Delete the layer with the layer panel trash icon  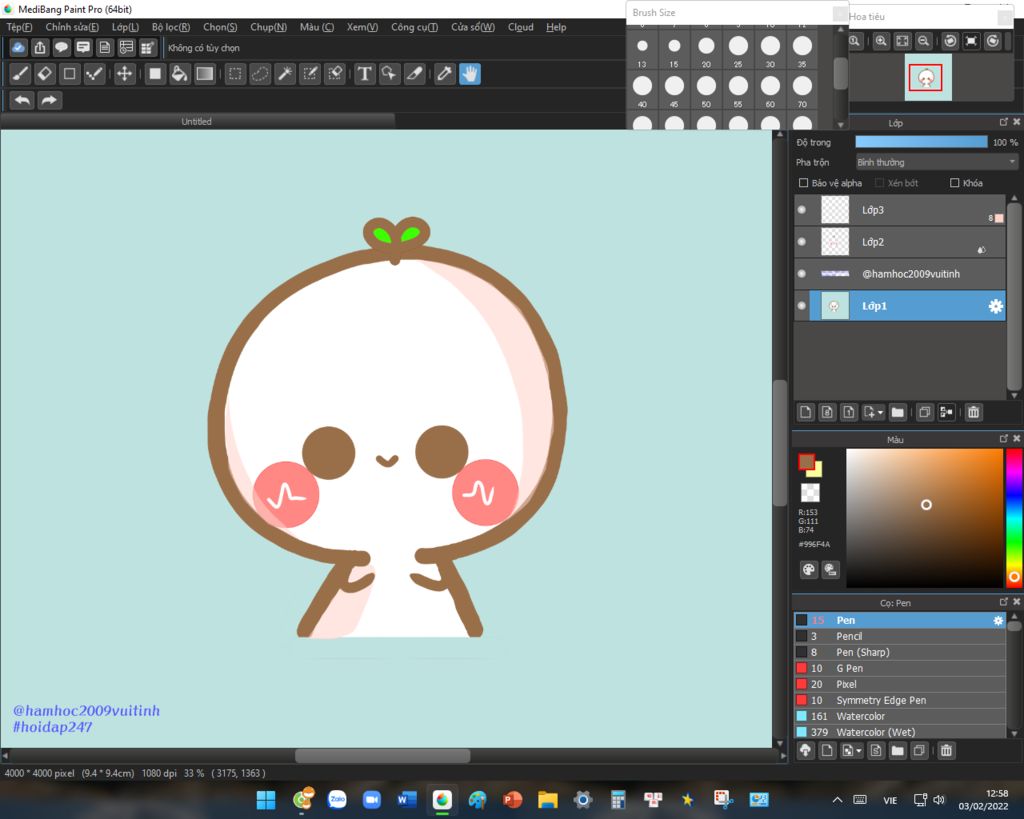[973, 412]
